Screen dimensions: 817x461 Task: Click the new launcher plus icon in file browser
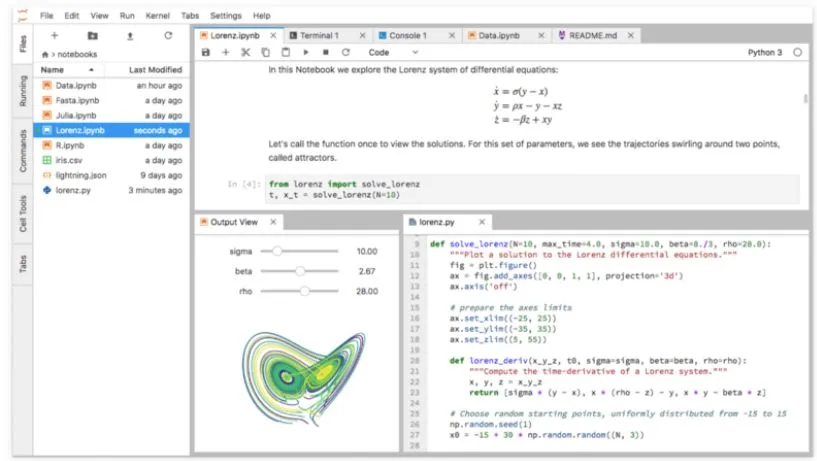coord(54,35)
